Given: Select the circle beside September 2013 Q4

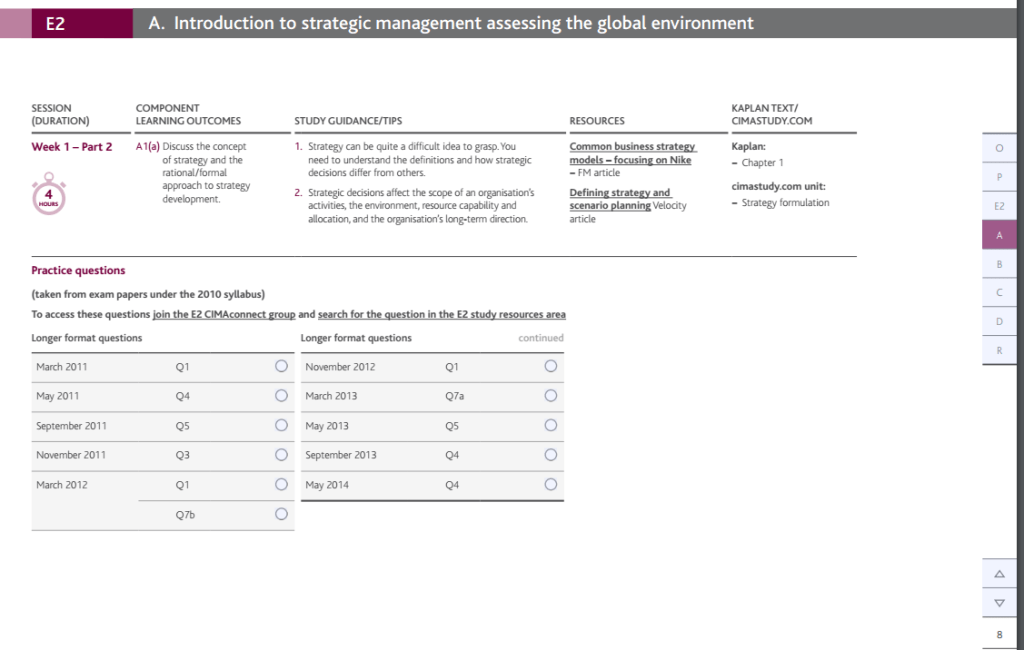Looking at the screenshot, I should click(550, 455).
